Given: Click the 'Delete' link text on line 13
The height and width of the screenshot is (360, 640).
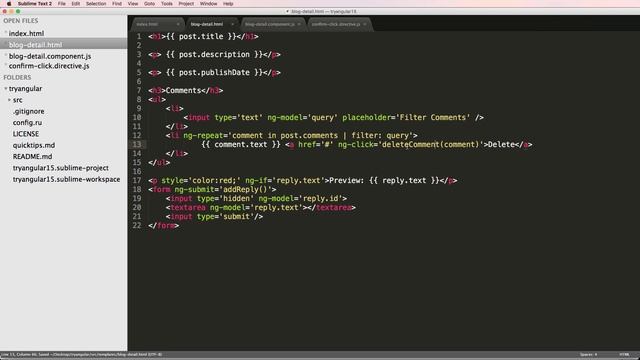Looking at the screenshot, I should click(501, 144).
